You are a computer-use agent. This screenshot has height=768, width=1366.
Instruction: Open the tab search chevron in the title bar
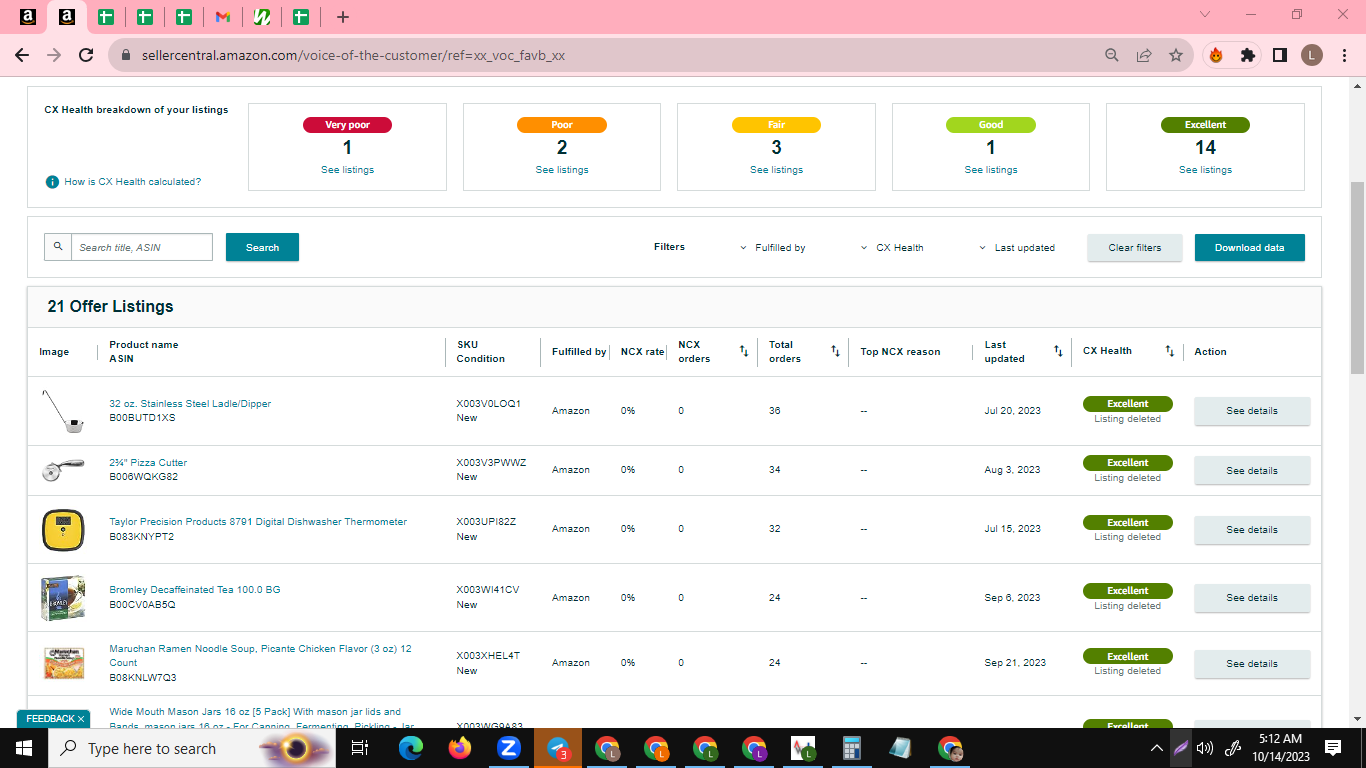pyautogui.click(x=1205, y=15)
